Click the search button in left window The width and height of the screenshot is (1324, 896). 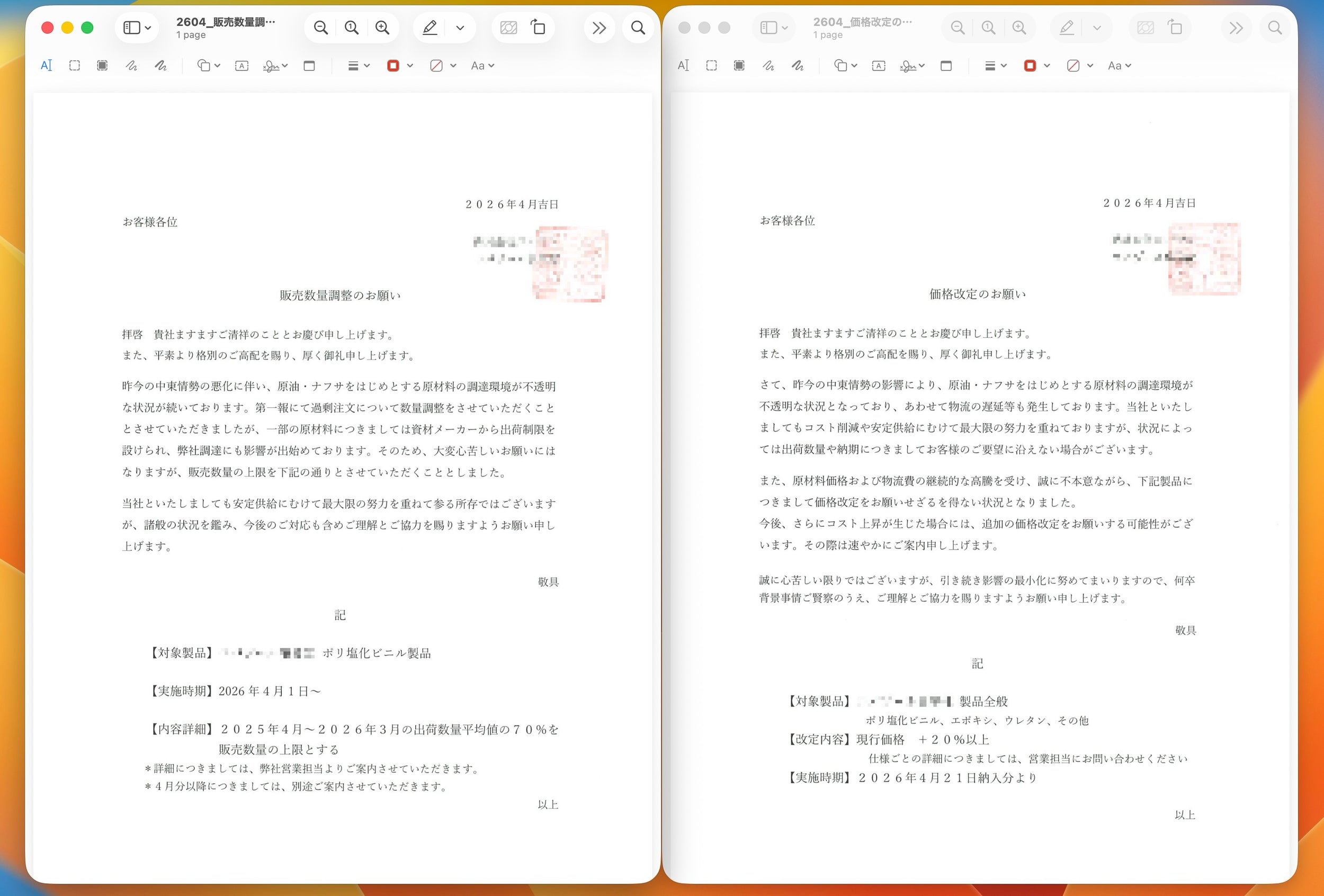pyautogui.click(x=638, y=28)
